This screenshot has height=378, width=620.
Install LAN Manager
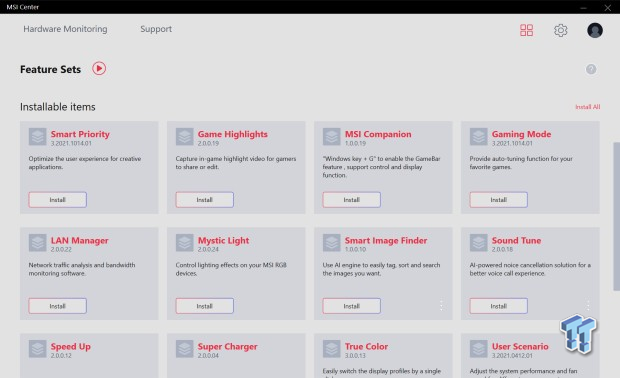(57, 306)
